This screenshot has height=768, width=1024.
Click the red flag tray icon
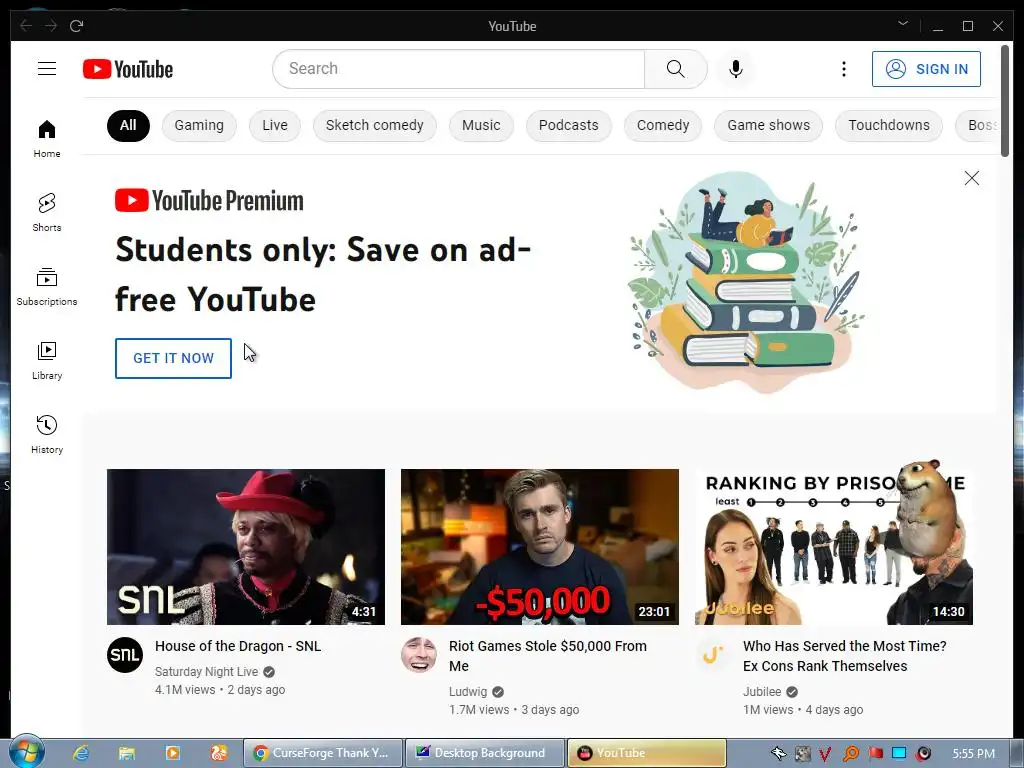[x=875, y=754]
